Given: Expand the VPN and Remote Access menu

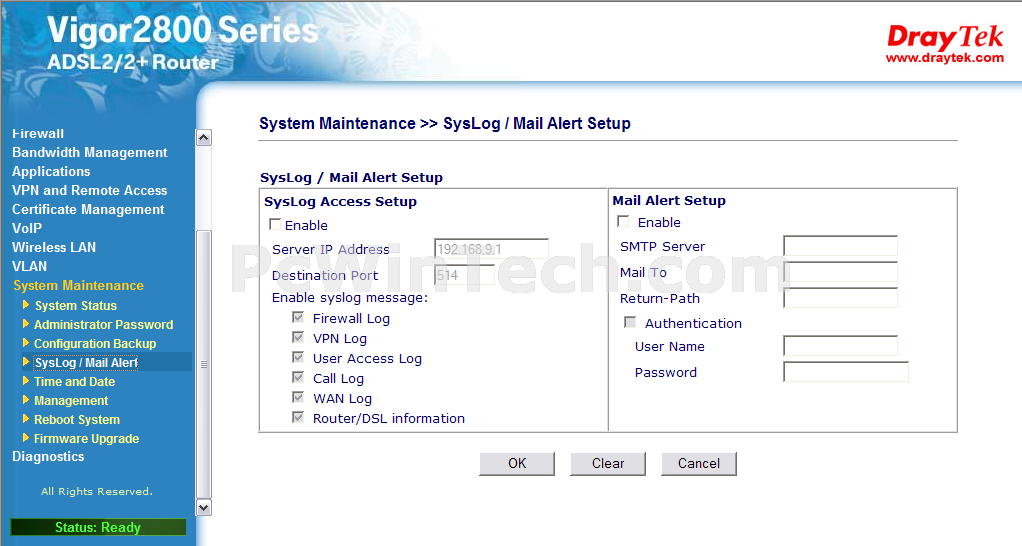Looking at the screenshot, I should pos(89,190).
